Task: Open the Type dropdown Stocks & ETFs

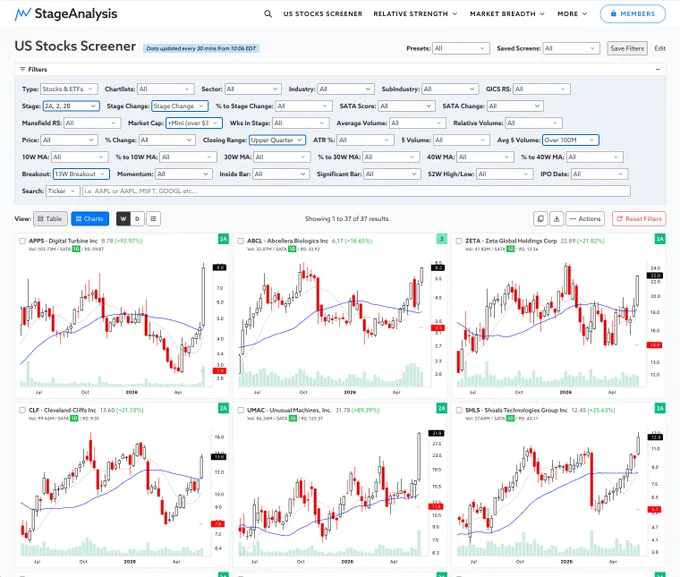Action: pos(69,89)
